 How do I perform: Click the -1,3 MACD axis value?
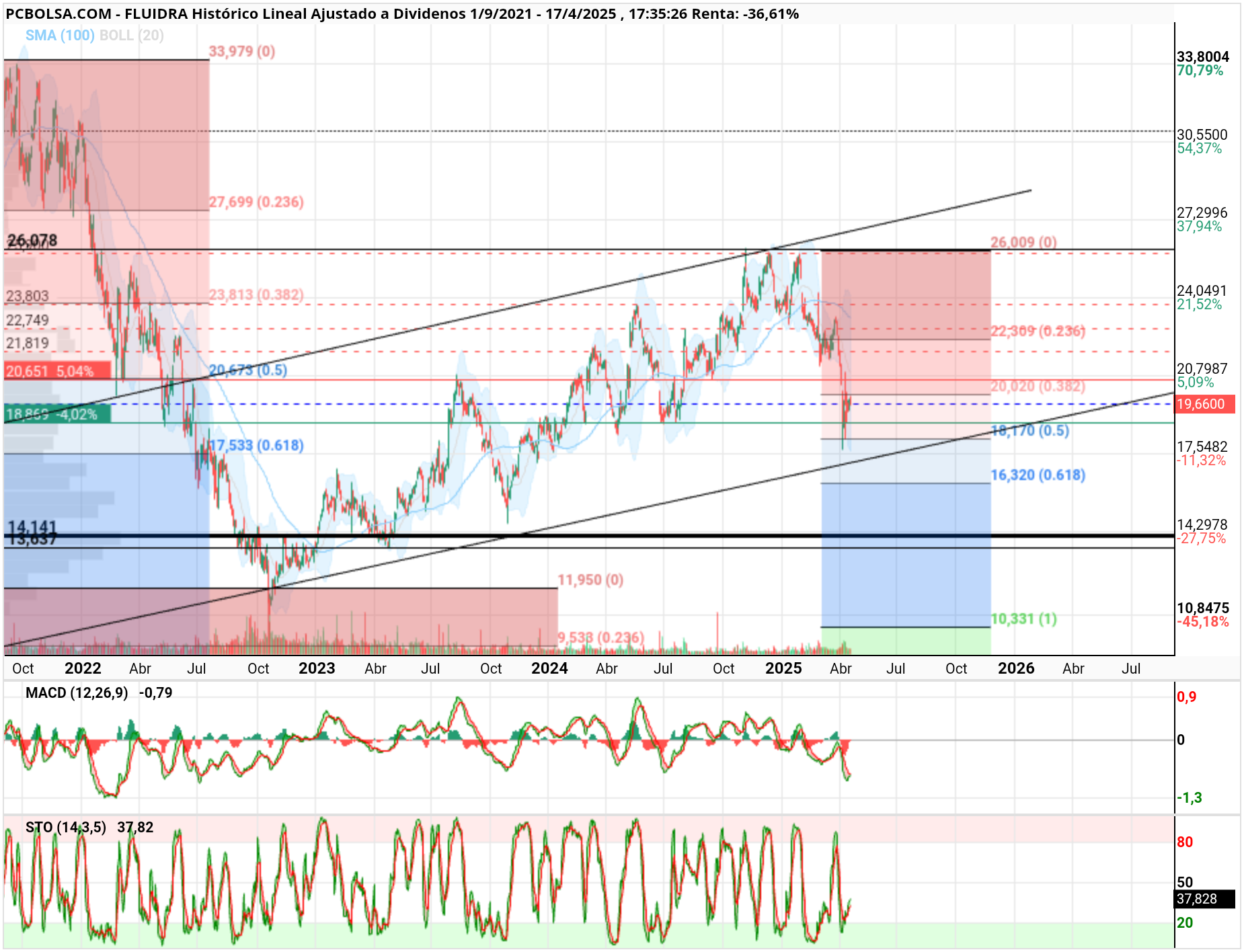tap(1190, 797)
